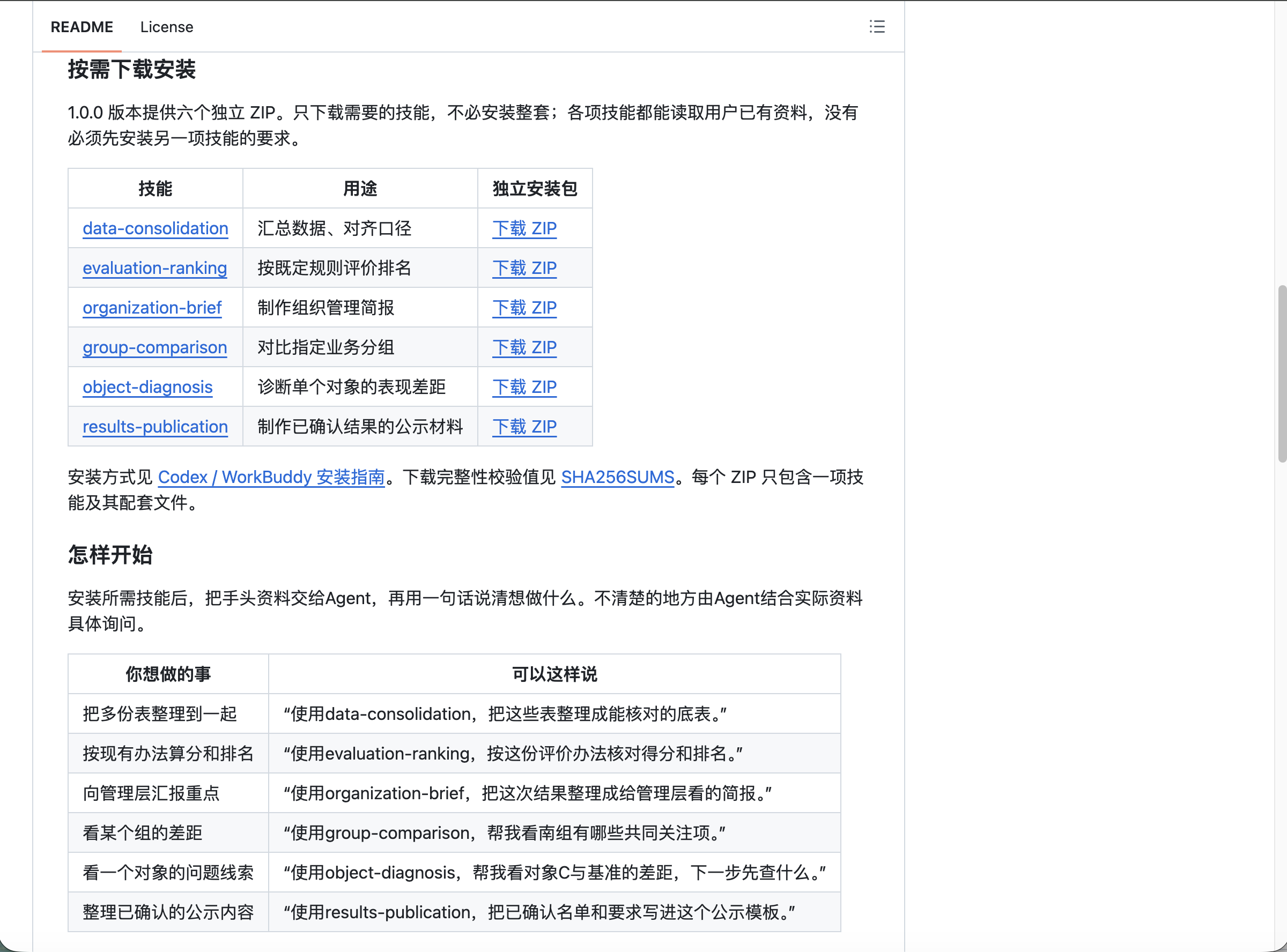
Task: Click the “使用group-comparison” example sentence
Action: pyautogui.click(x=504, y=832)
